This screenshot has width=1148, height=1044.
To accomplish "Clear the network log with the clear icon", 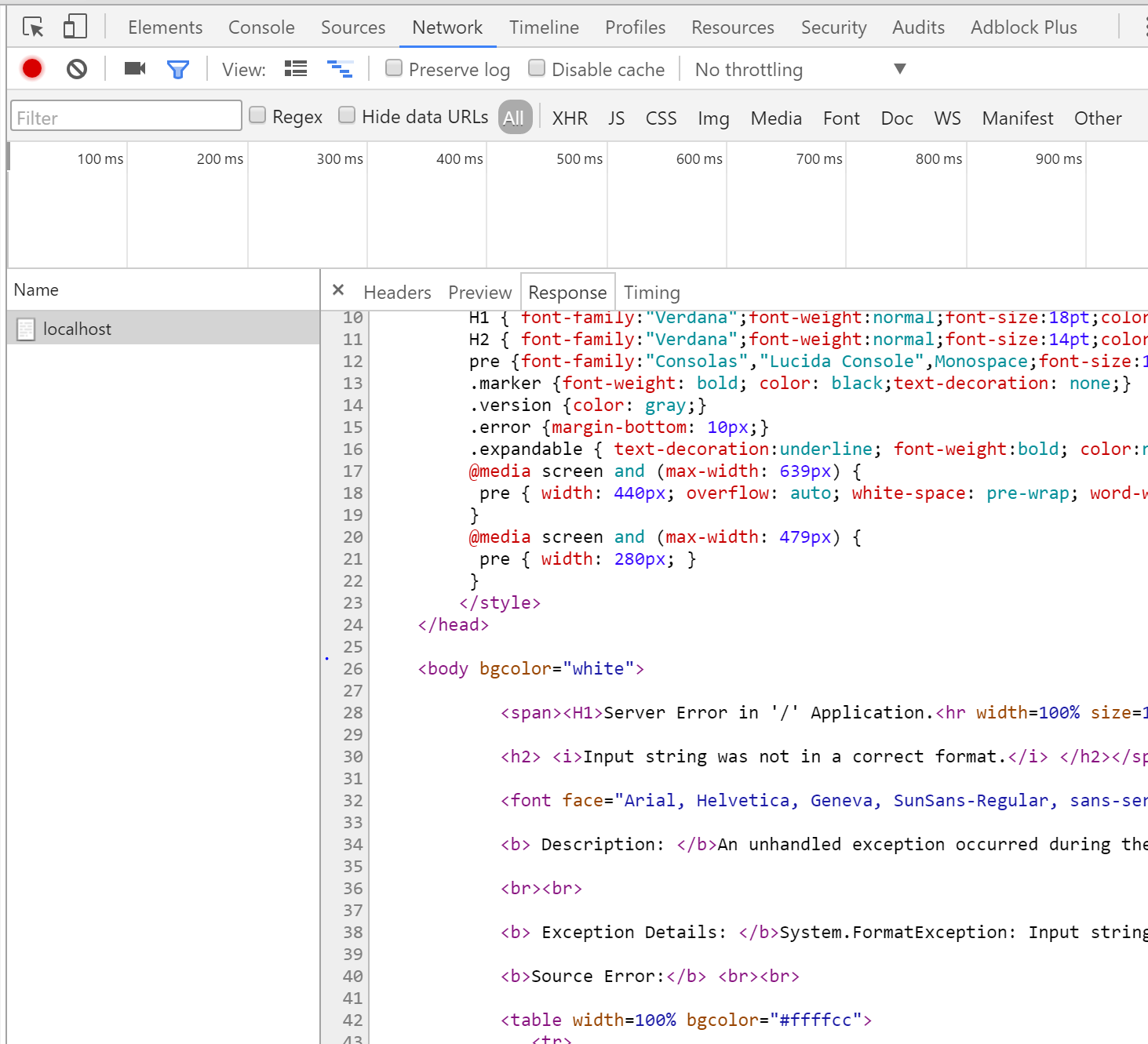I will [x=77, y=69].
